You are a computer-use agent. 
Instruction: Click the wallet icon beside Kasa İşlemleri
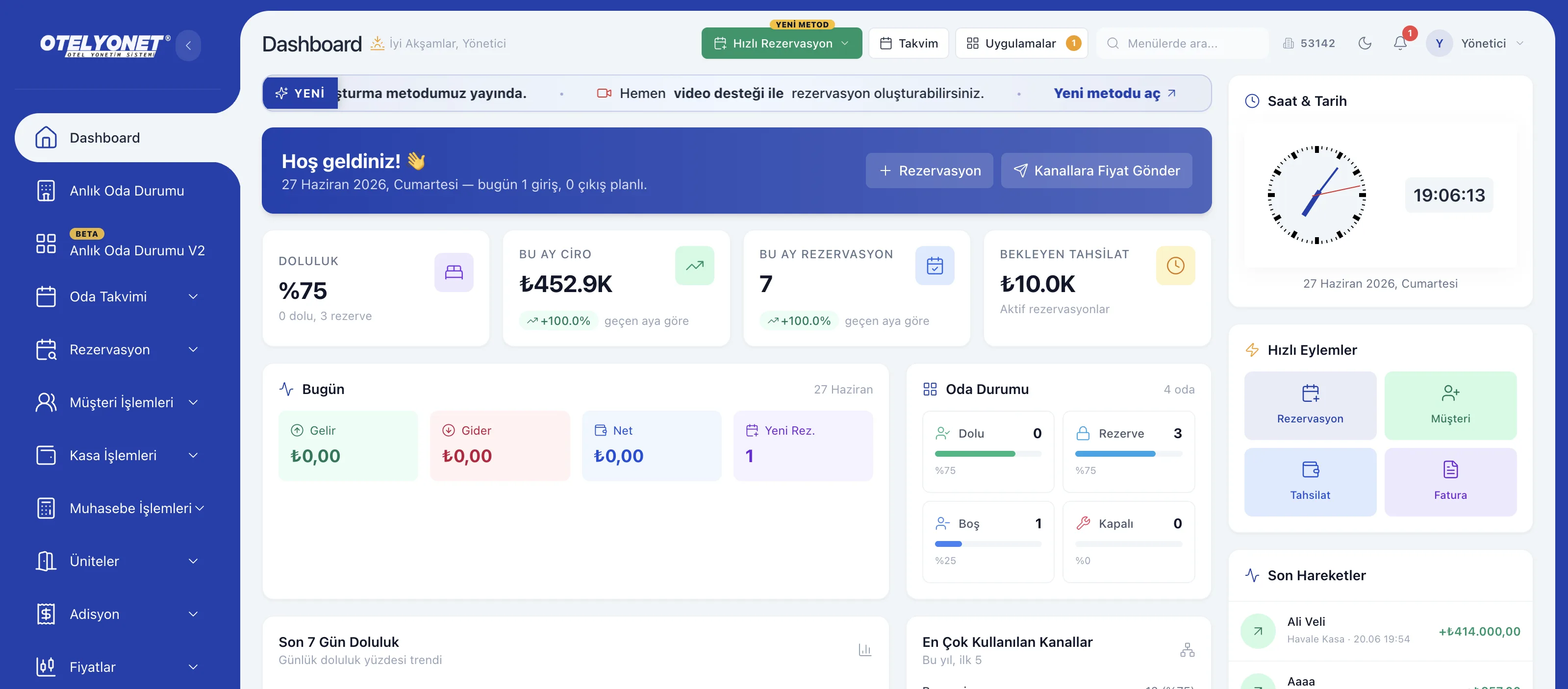[46, 455]
